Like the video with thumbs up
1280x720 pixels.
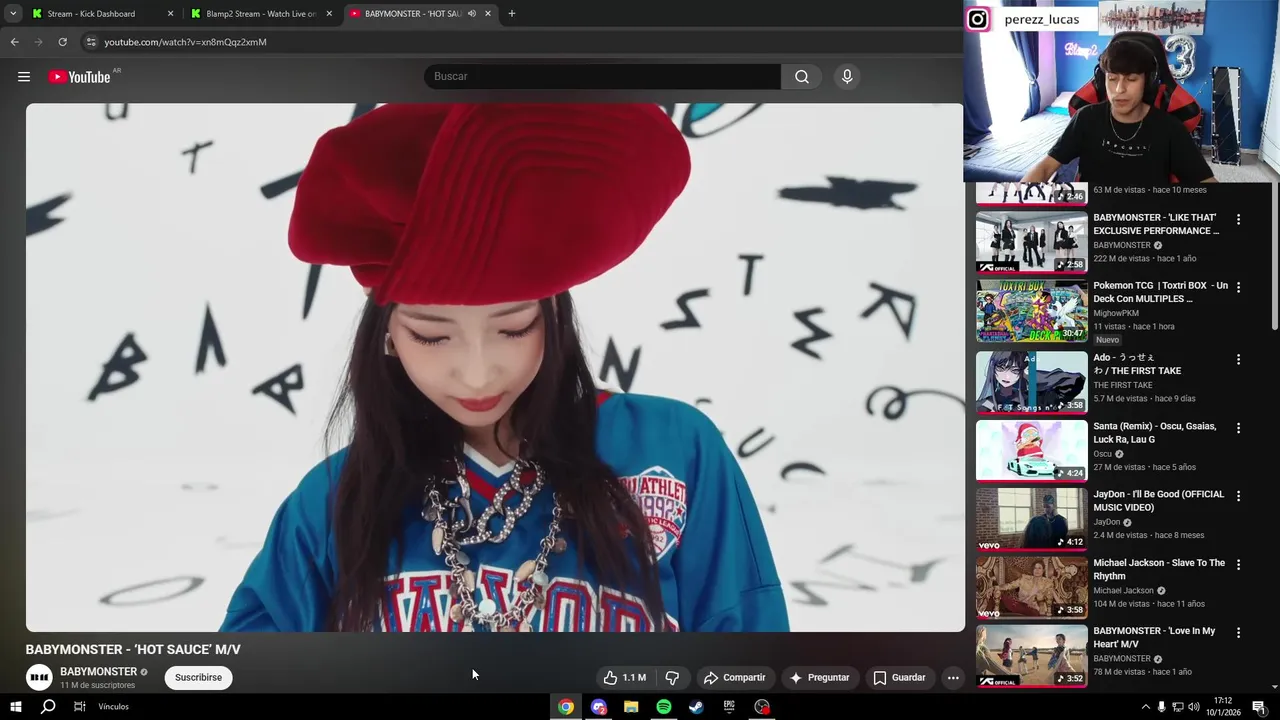[x=624, y=677]
